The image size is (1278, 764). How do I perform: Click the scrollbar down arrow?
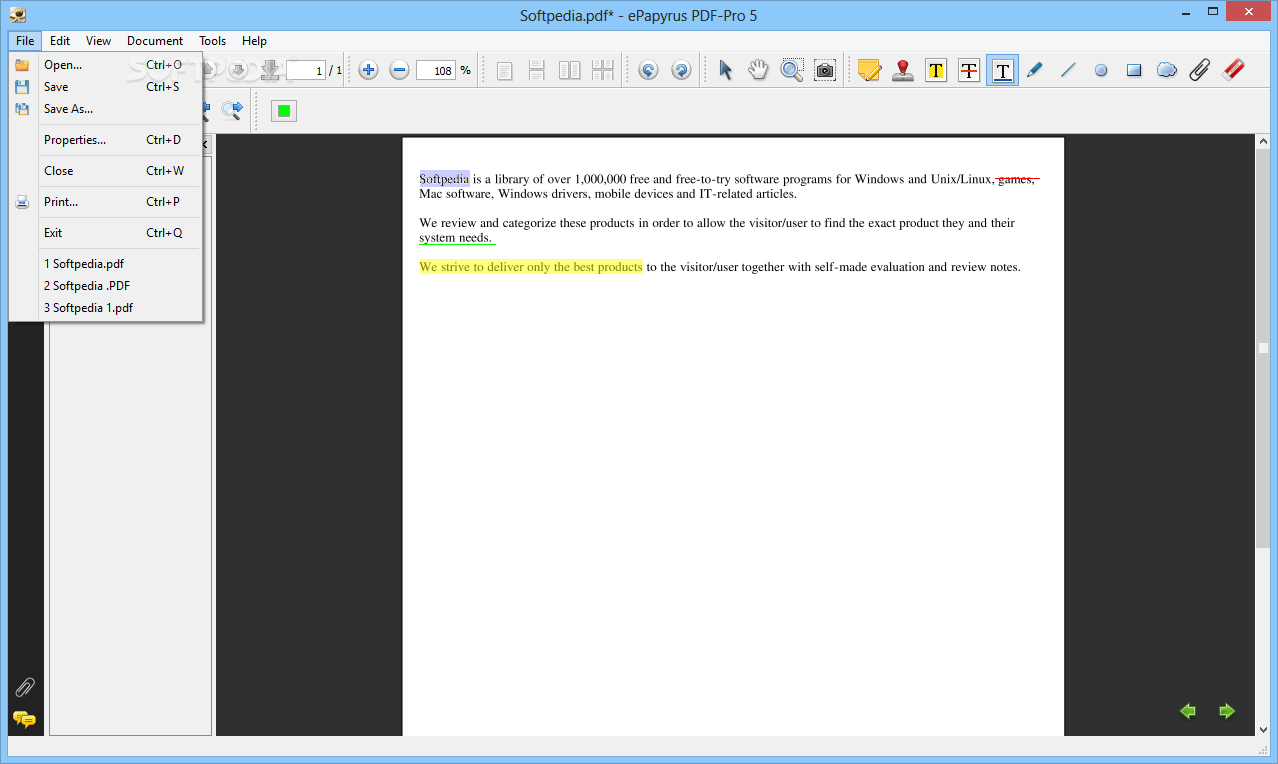pyautogui.click(x=1263, y=730)
